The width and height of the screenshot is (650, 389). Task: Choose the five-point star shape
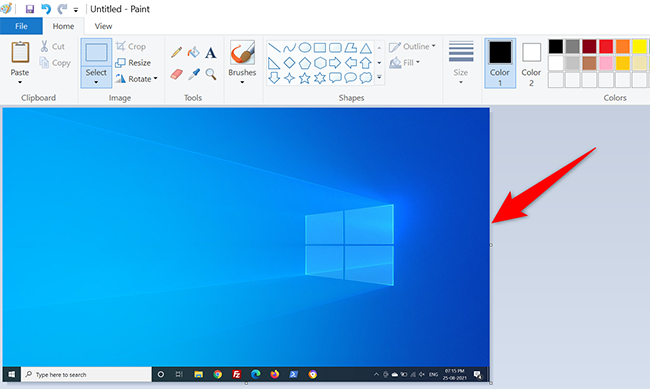click(305, 78)
